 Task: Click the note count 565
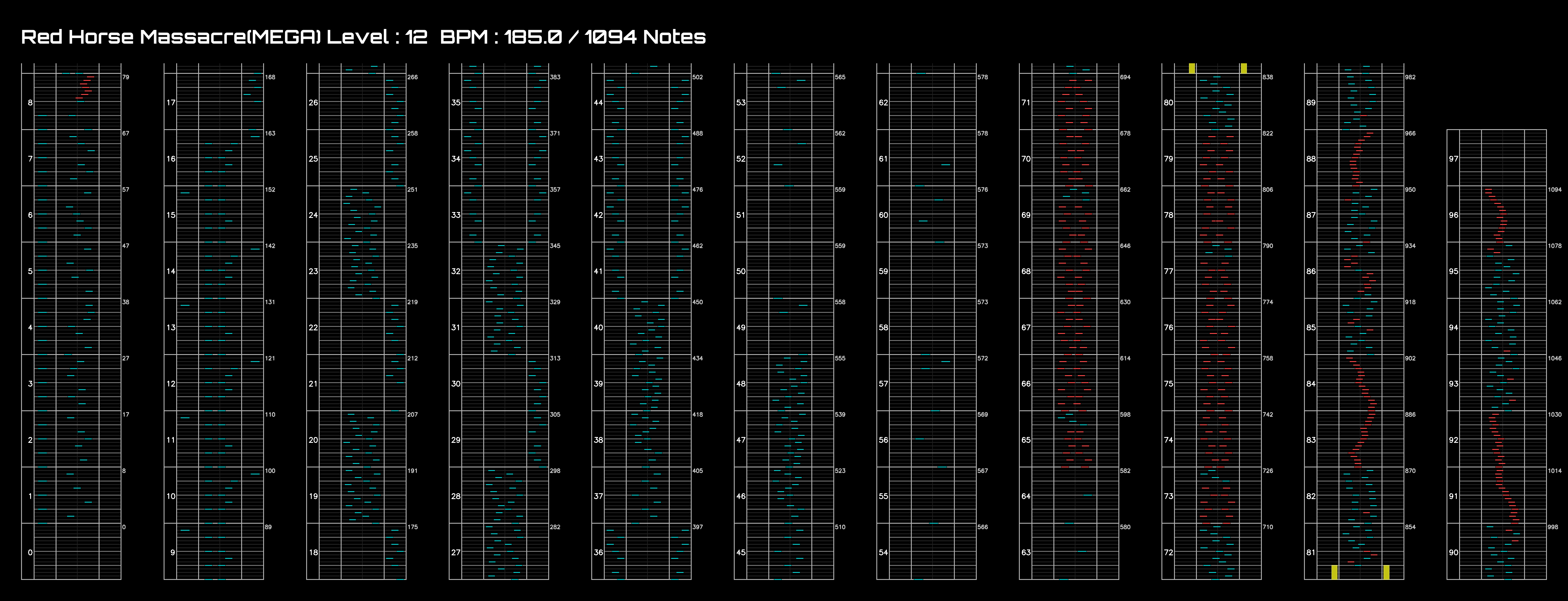click(x=840, y=77)
